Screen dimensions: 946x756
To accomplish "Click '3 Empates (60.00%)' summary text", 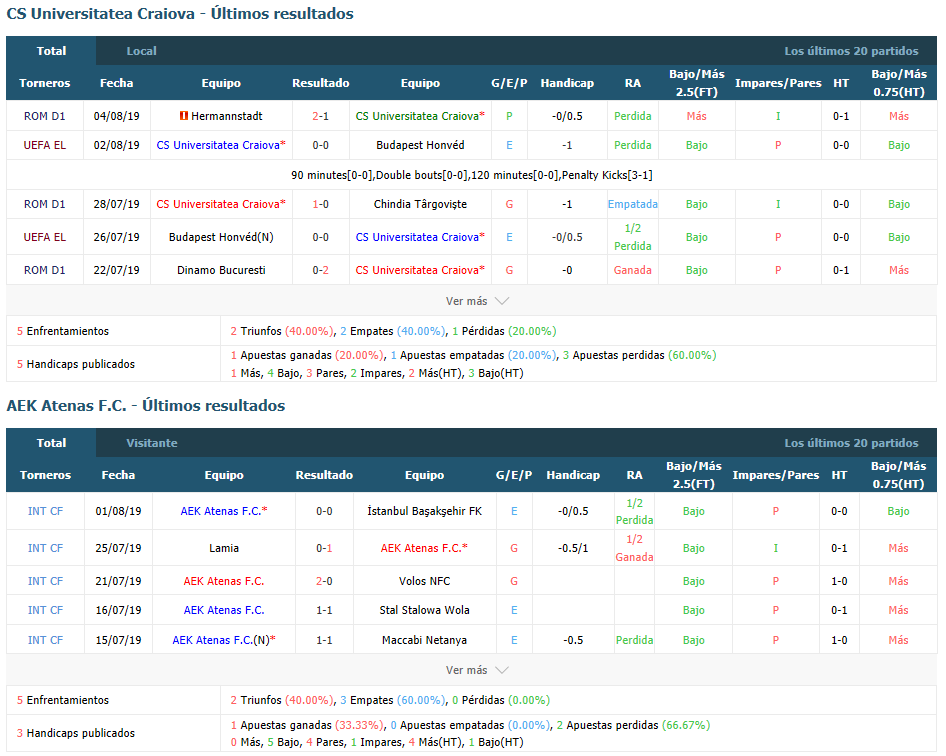I will (393, 700).
